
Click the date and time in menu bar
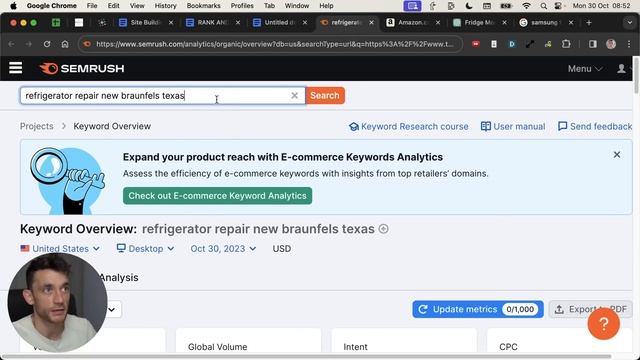(601, 6)
